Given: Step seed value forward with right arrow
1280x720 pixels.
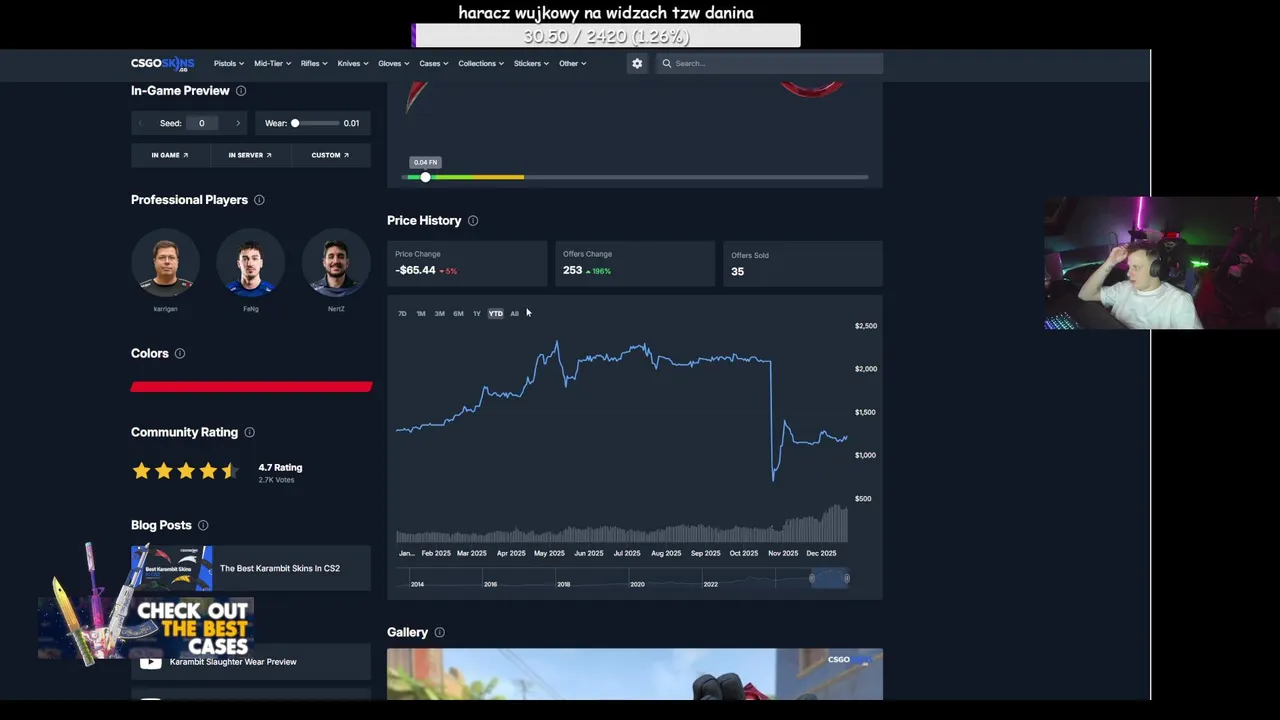Looking at the screenshot, I should [238, 123].
